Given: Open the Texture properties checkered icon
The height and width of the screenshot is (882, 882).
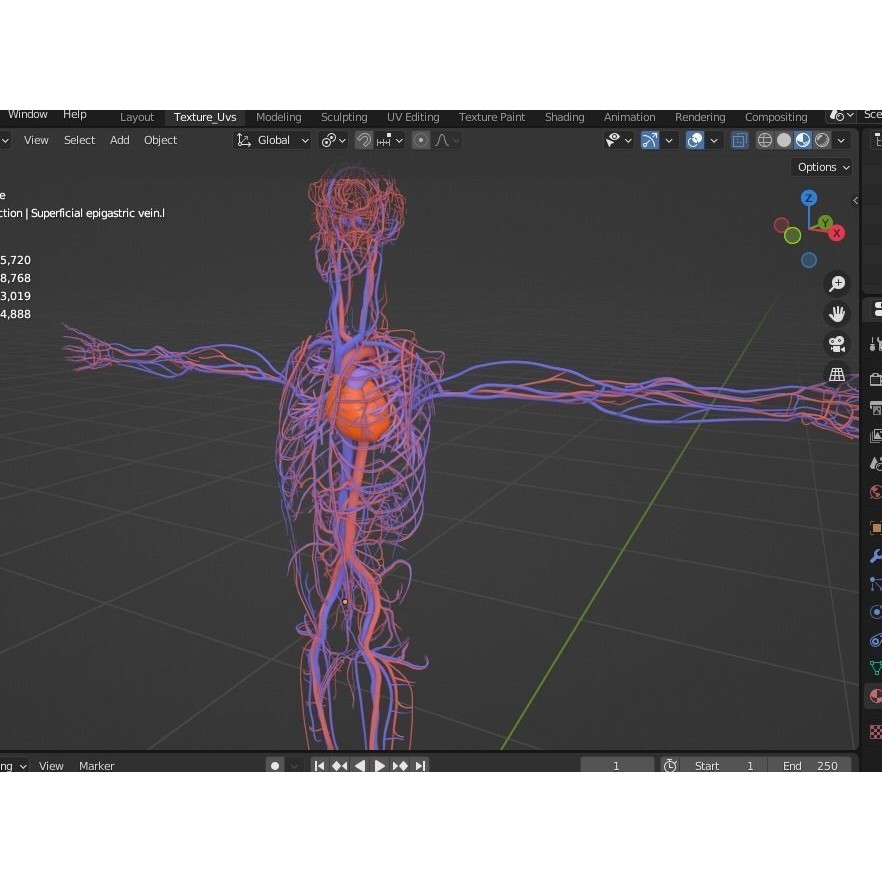Looking at the screenshot, I should pyautogui.click(x=873, y=731).
